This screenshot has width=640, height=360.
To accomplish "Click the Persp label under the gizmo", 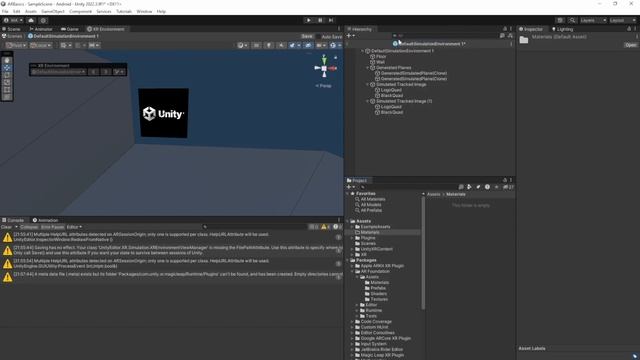I will 324,86.
